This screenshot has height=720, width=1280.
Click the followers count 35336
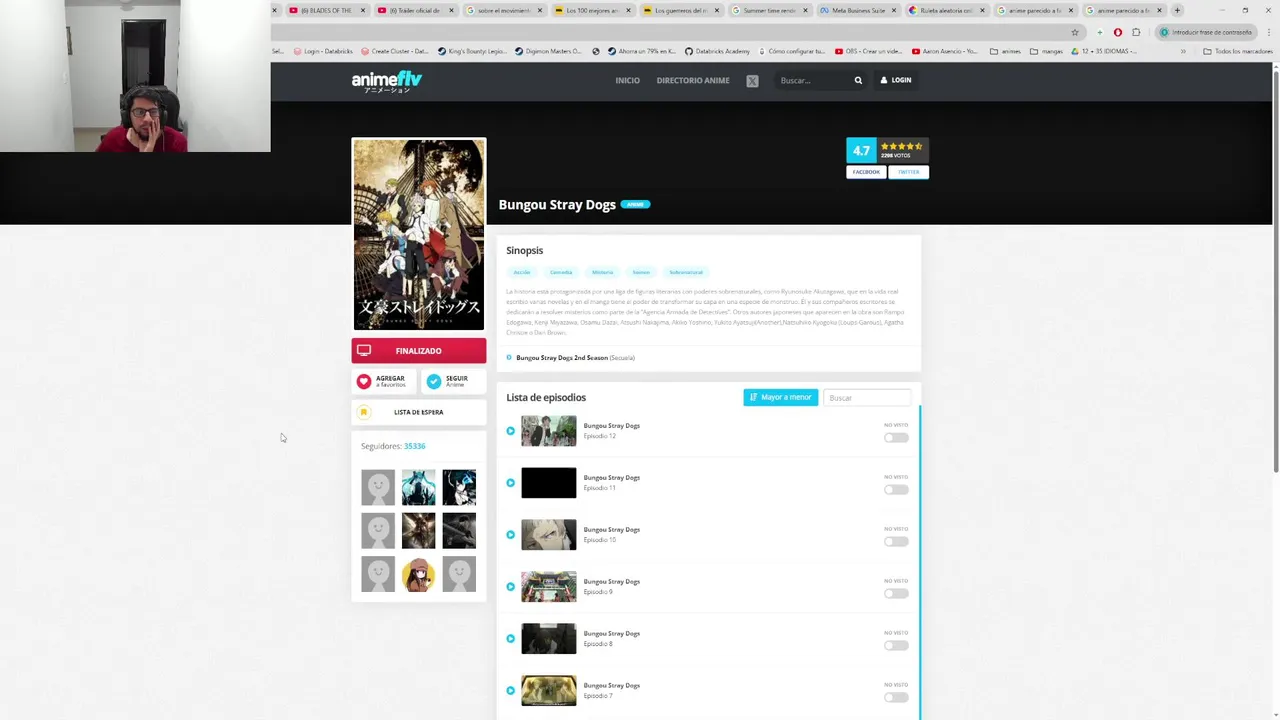coord(414,446)
